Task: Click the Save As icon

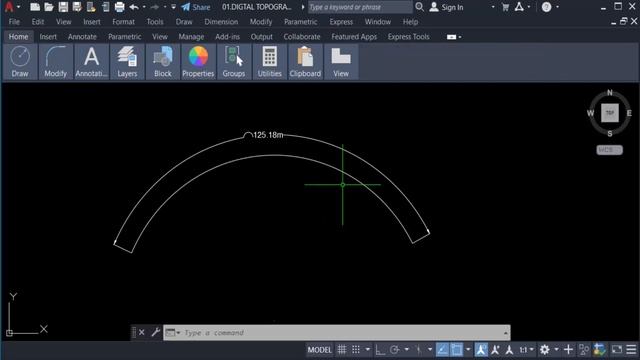Action: [x=77, y=7]
